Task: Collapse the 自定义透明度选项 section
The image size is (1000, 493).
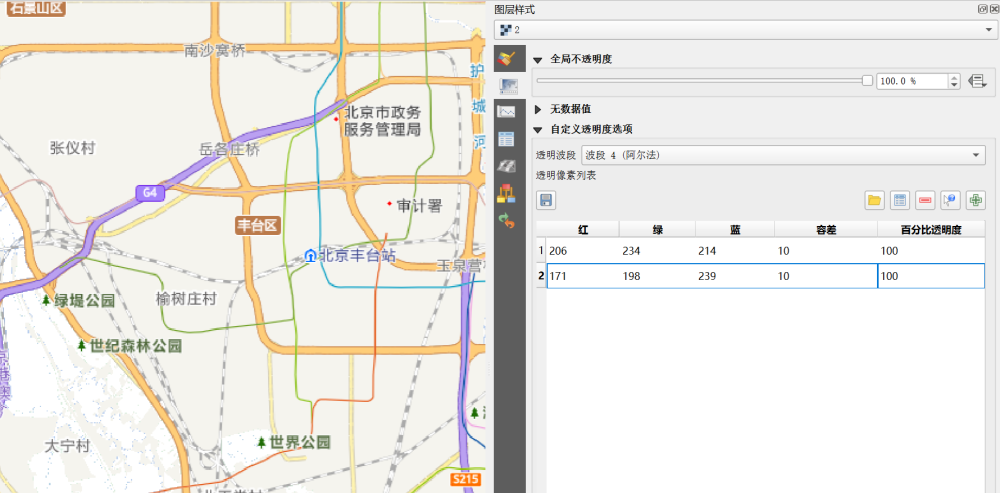Action: 538,129
